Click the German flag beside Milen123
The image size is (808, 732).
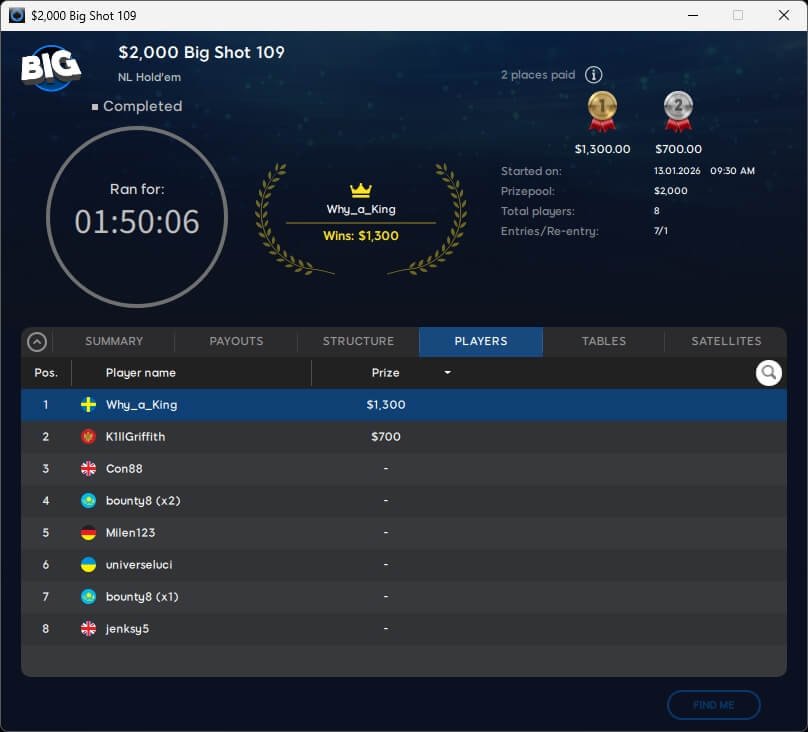88,533
